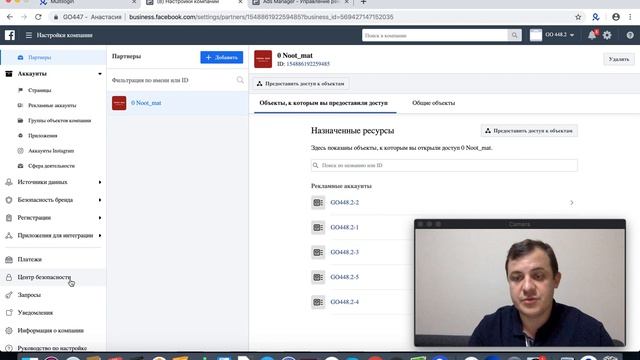Expand the Безопасность бренда section
This screenshot has height=360, width=640.
(x=100, y=200)
